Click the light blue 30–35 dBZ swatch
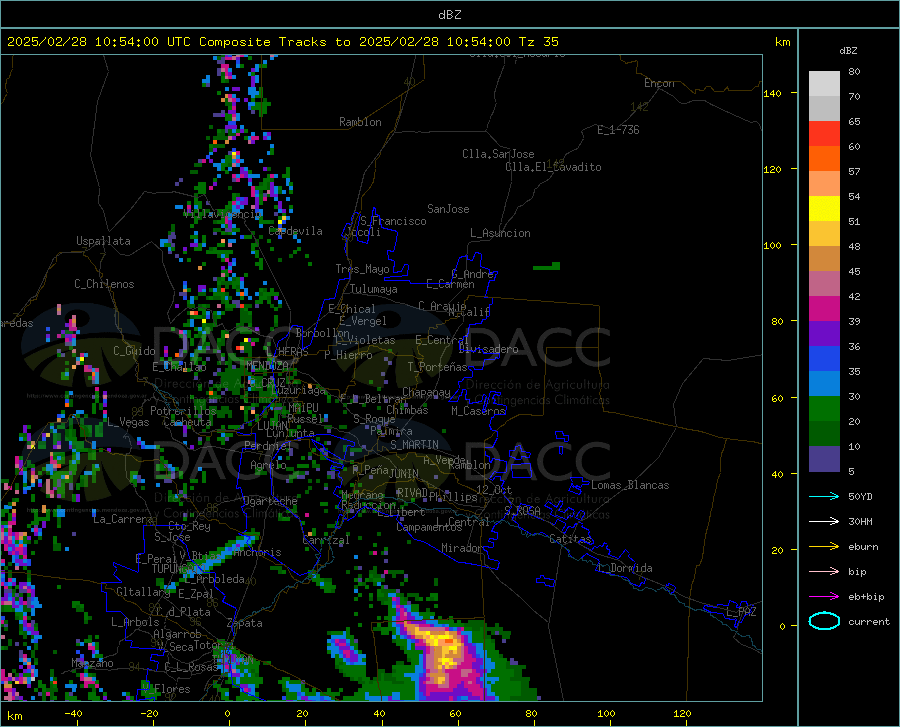The image size is (900, 727). tap(824, 384)
